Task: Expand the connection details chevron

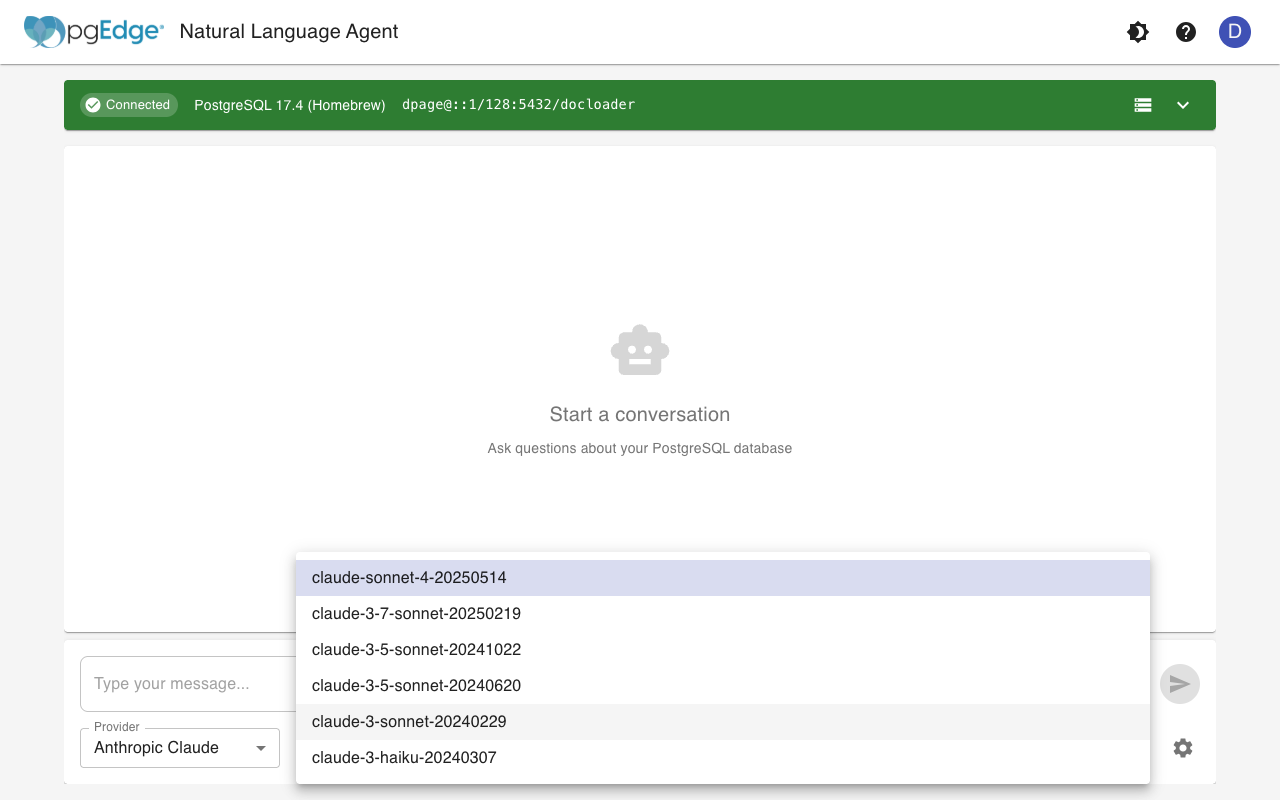Action: point(1183,105)
